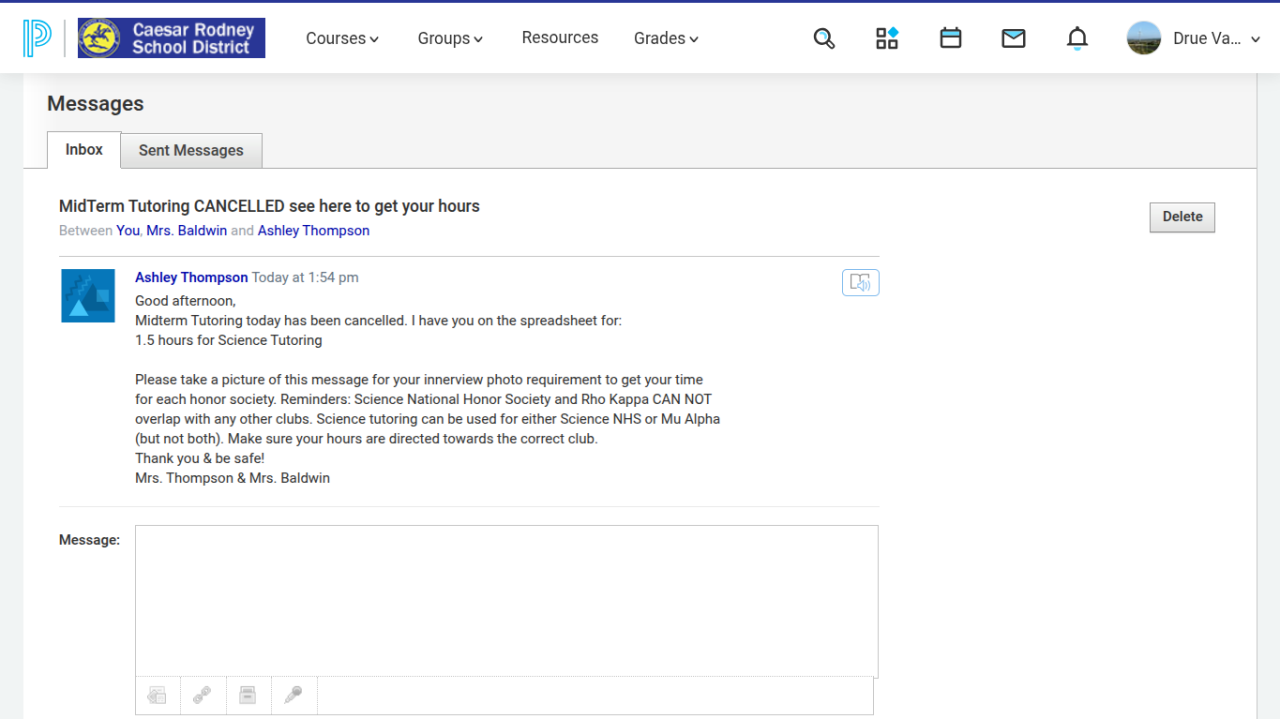Viewport: 1280px width, 719px height.
Task: Click the Schoology search magnifier icon
Action: (x=824, y=39)
